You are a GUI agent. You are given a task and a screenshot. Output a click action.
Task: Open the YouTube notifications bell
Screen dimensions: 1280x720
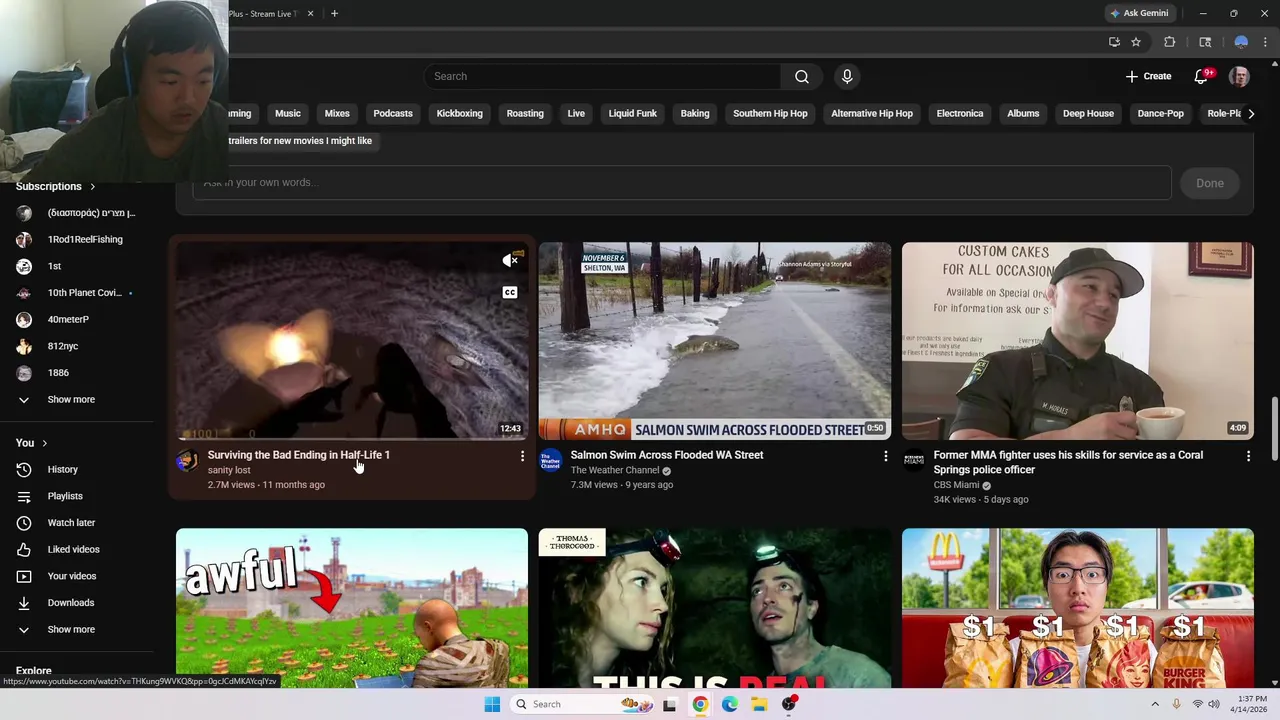(x=1202, y=76)
